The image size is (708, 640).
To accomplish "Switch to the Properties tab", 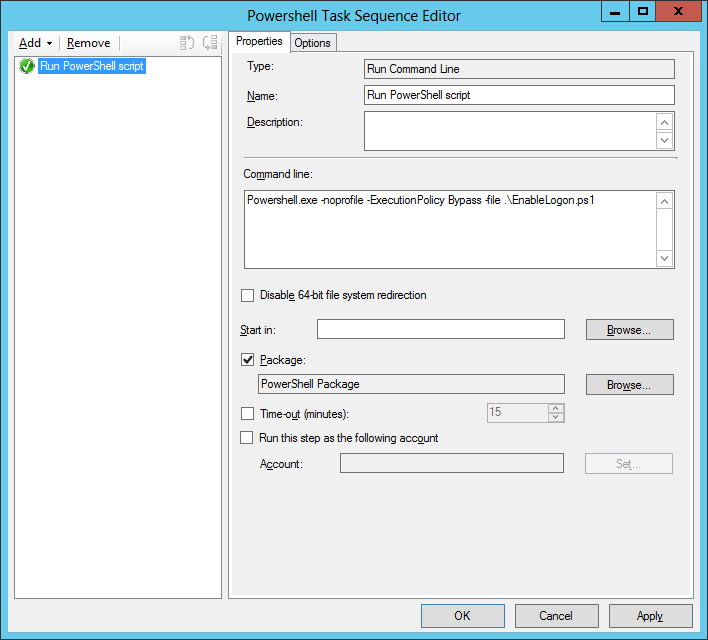I will tap(259, 42).
